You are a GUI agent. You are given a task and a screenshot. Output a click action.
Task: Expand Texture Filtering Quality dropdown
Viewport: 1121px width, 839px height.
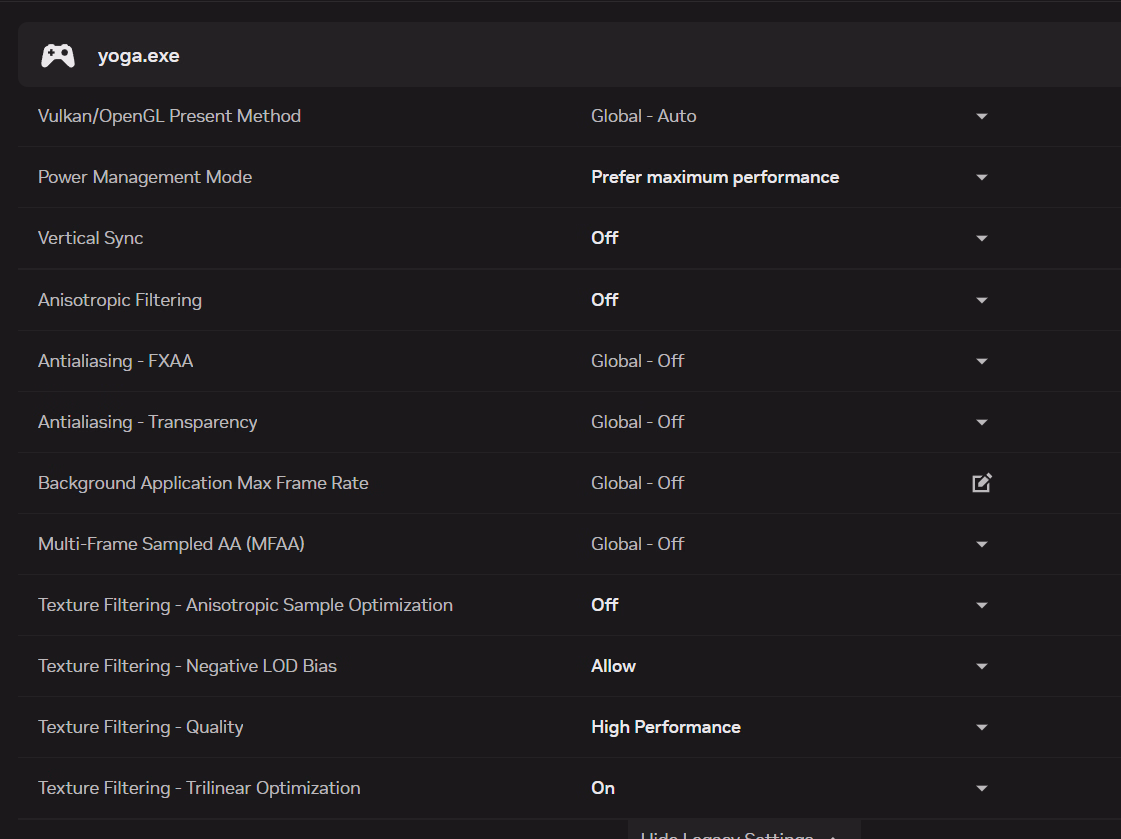pyautogui.click(x=982, y=727)
